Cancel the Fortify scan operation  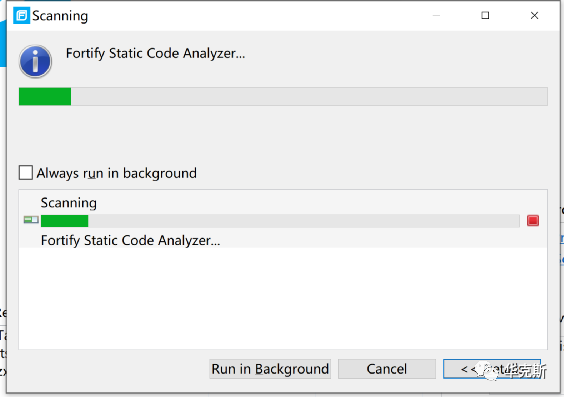(387, 369)
